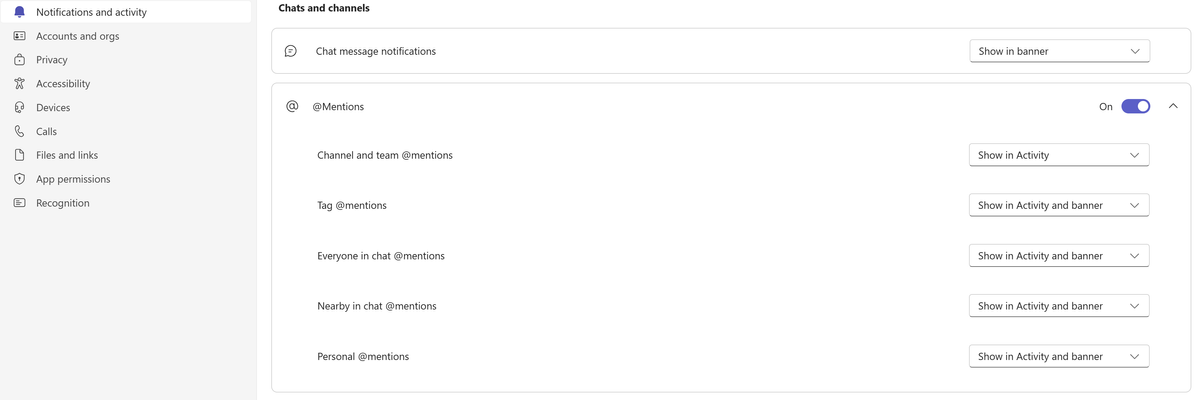Click the @Mentions row label
The height and width of the screenshot is (400, 1200).
click(x=338, y=106)
